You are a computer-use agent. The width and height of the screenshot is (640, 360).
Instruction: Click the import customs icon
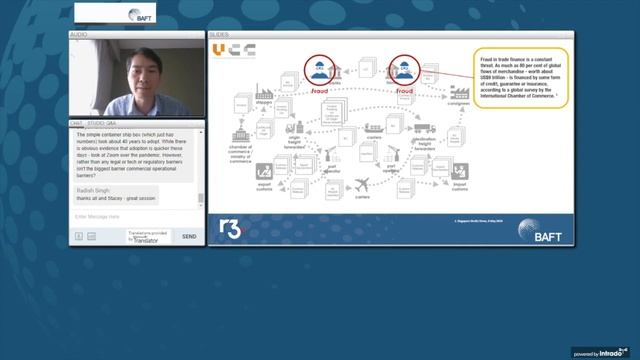(x=460, y=172)
